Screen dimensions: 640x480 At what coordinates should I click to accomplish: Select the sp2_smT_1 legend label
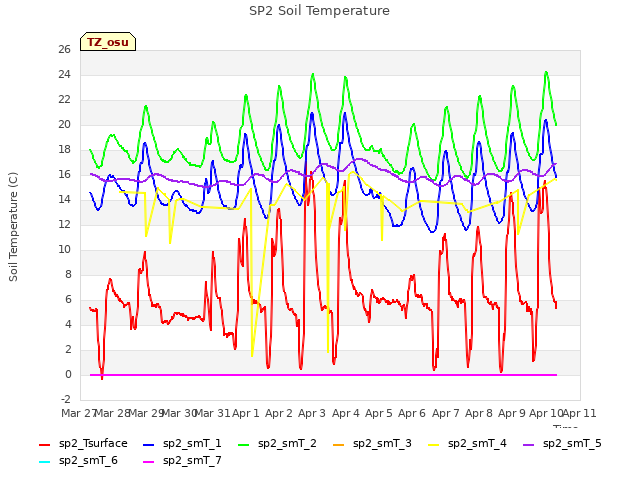point(192,443)
